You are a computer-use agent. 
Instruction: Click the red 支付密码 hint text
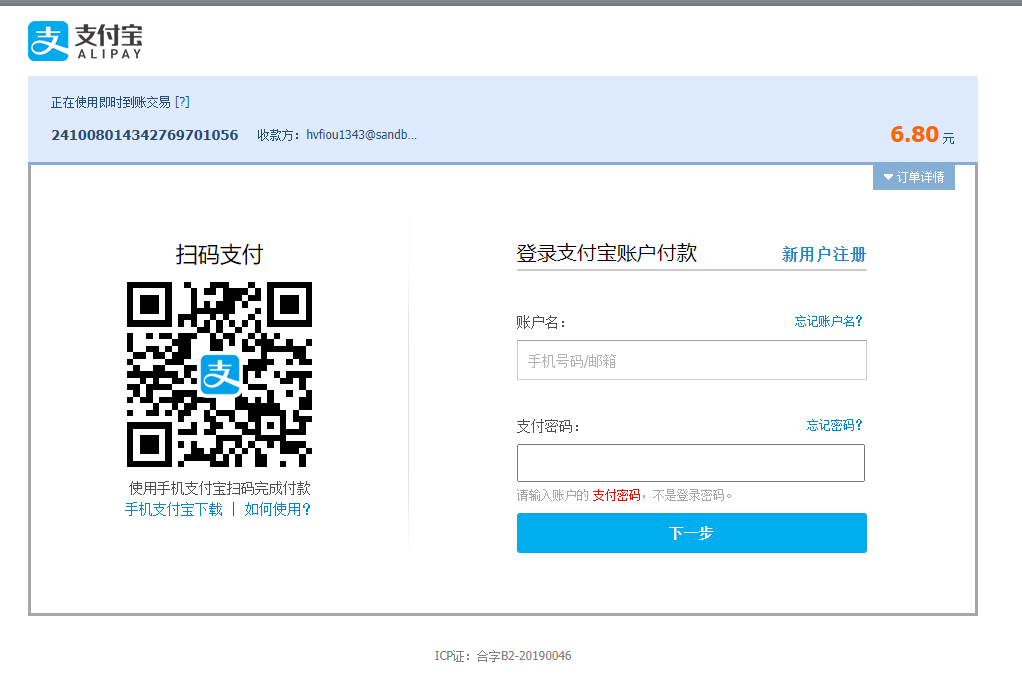click(x=616, y=495)
